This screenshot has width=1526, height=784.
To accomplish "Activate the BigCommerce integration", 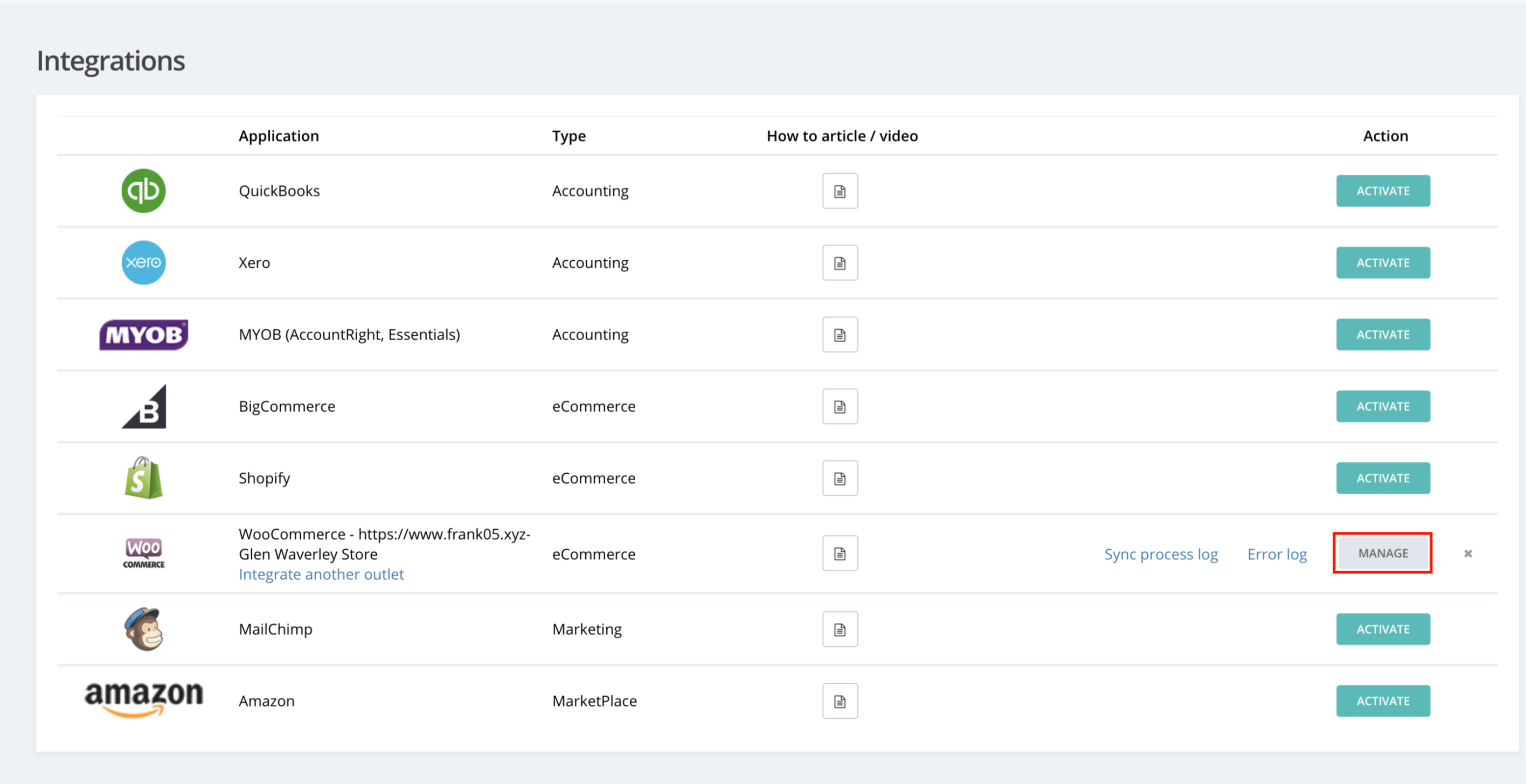I will (x=1383, y=406).
